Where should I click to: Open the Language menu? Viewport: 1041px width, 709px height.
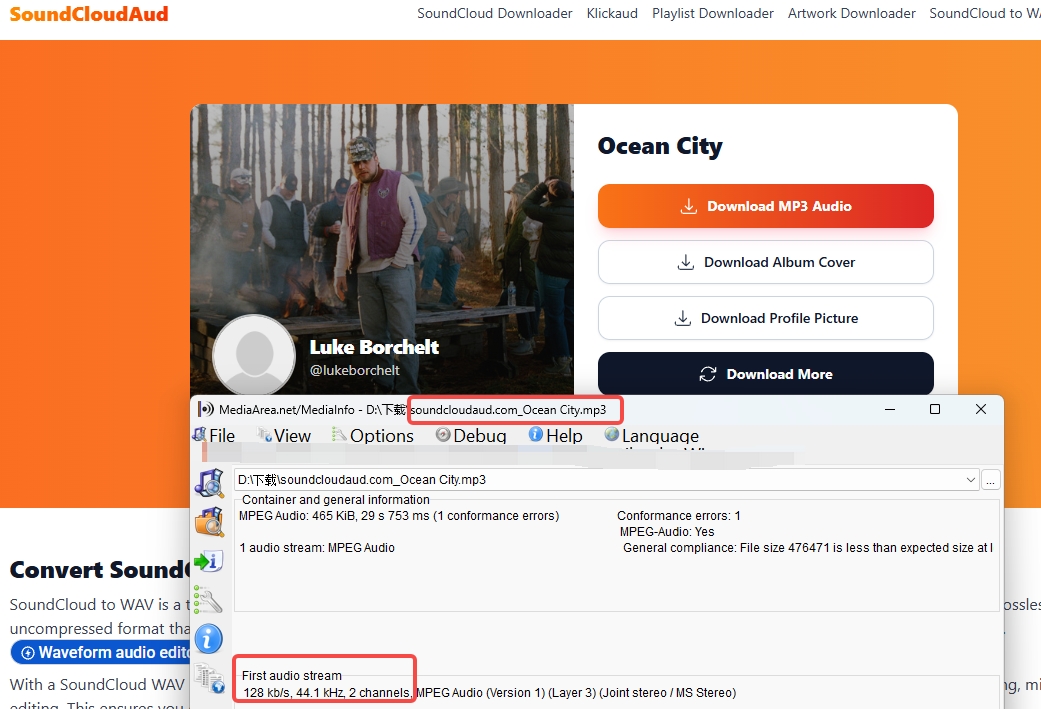[x=658, y=435]
